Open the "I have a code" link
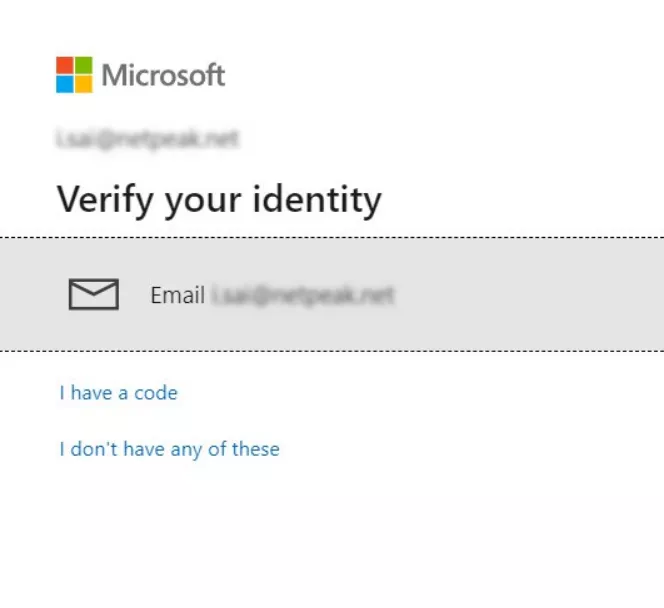Viewport: 664px width, 608px height. pos(119,393)
